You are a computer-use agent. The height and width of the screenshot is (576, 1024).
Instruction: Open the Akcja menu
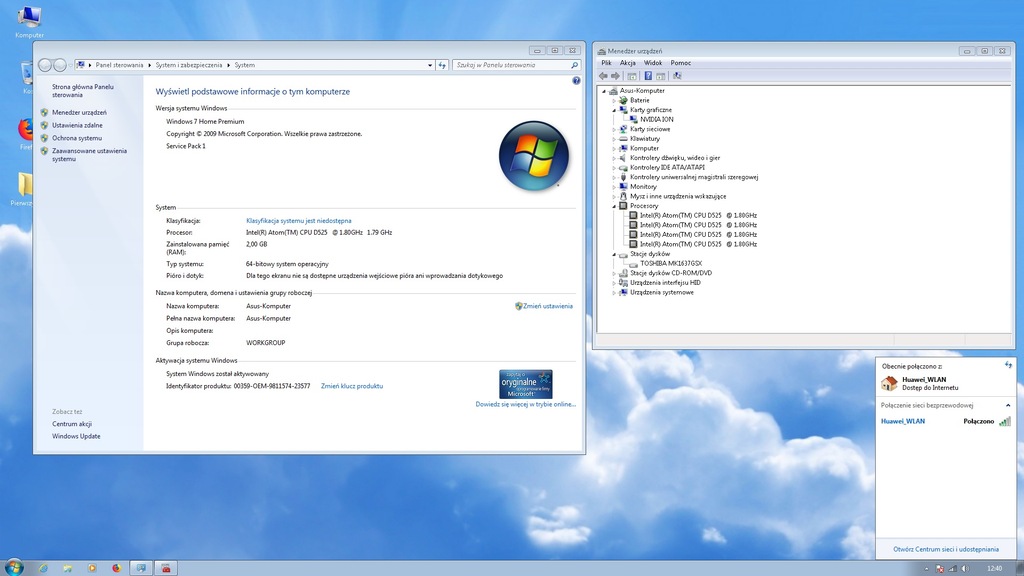(x=628, y=63)
